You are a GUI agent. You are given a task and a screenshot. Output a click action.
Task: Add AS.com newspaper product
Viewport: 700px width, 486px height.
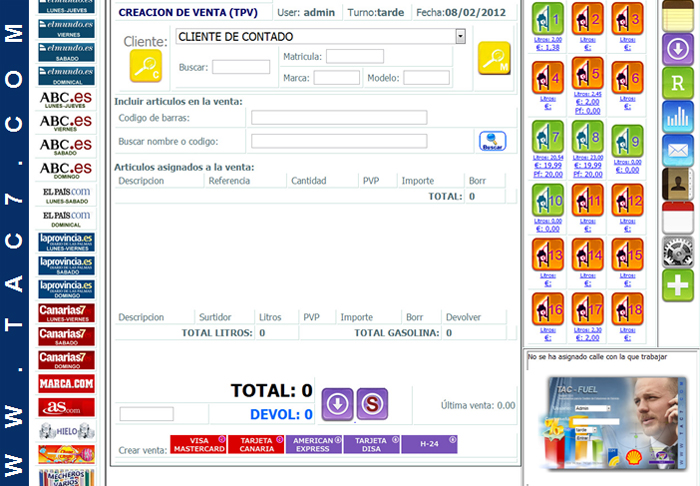(67, 407)
